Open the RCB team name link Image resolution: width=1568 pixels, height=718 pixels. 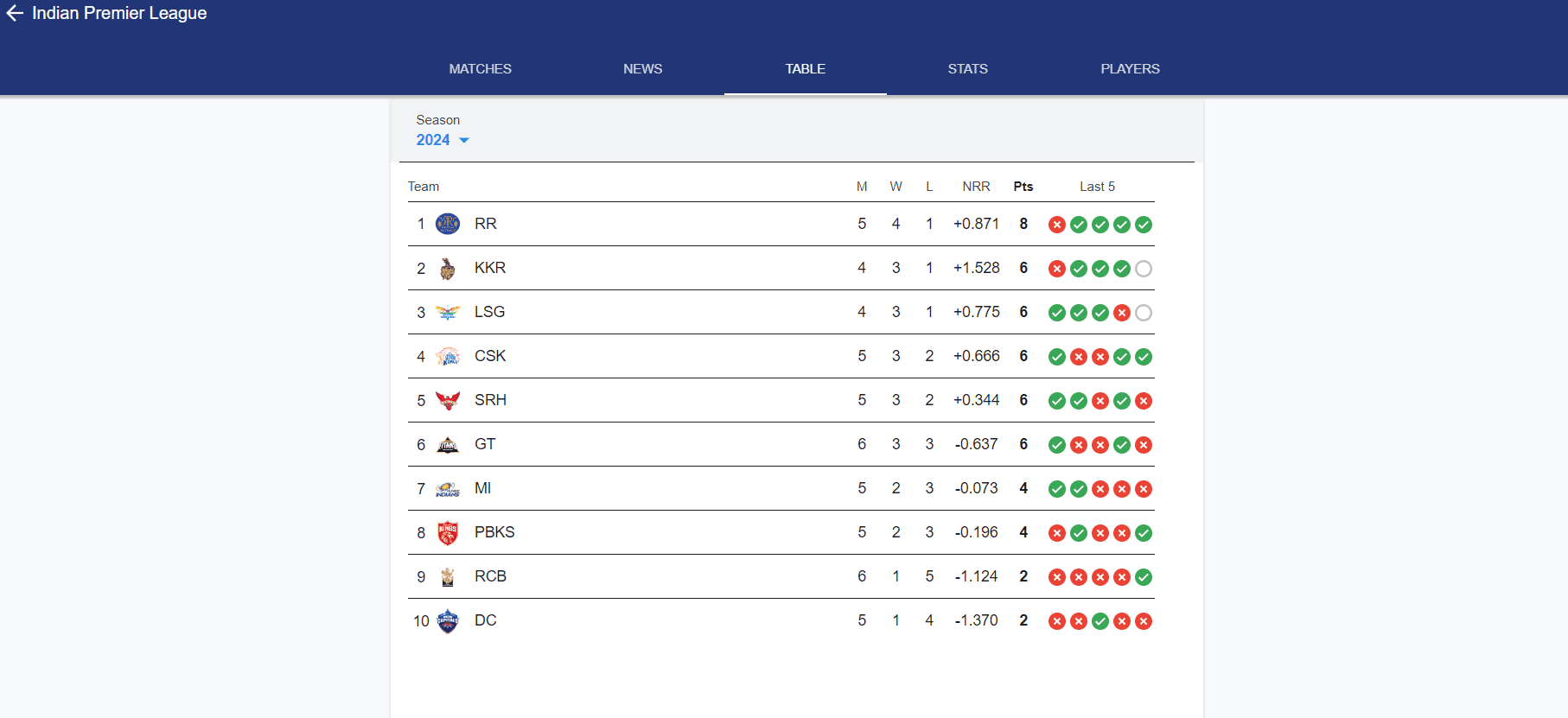coord(490,576)
